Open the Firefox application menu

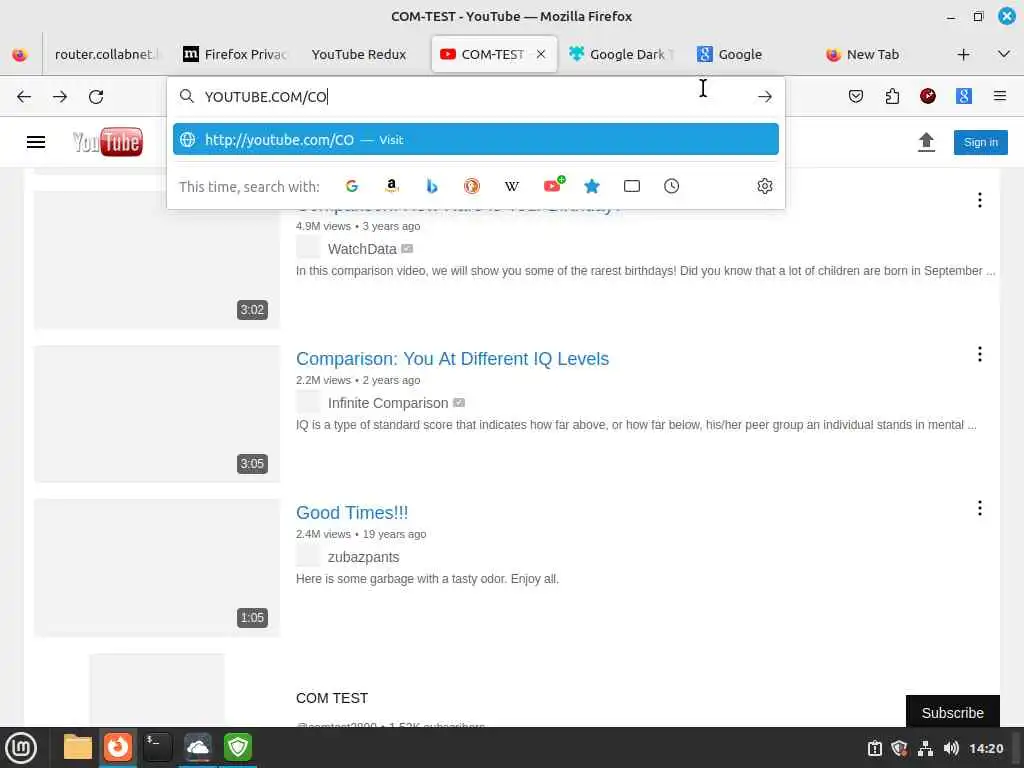[x=1000, y=97]
